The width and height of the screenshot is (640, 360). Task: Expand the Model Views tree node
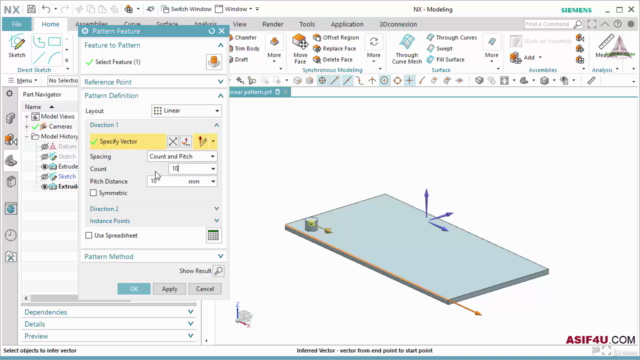point(27,117)
